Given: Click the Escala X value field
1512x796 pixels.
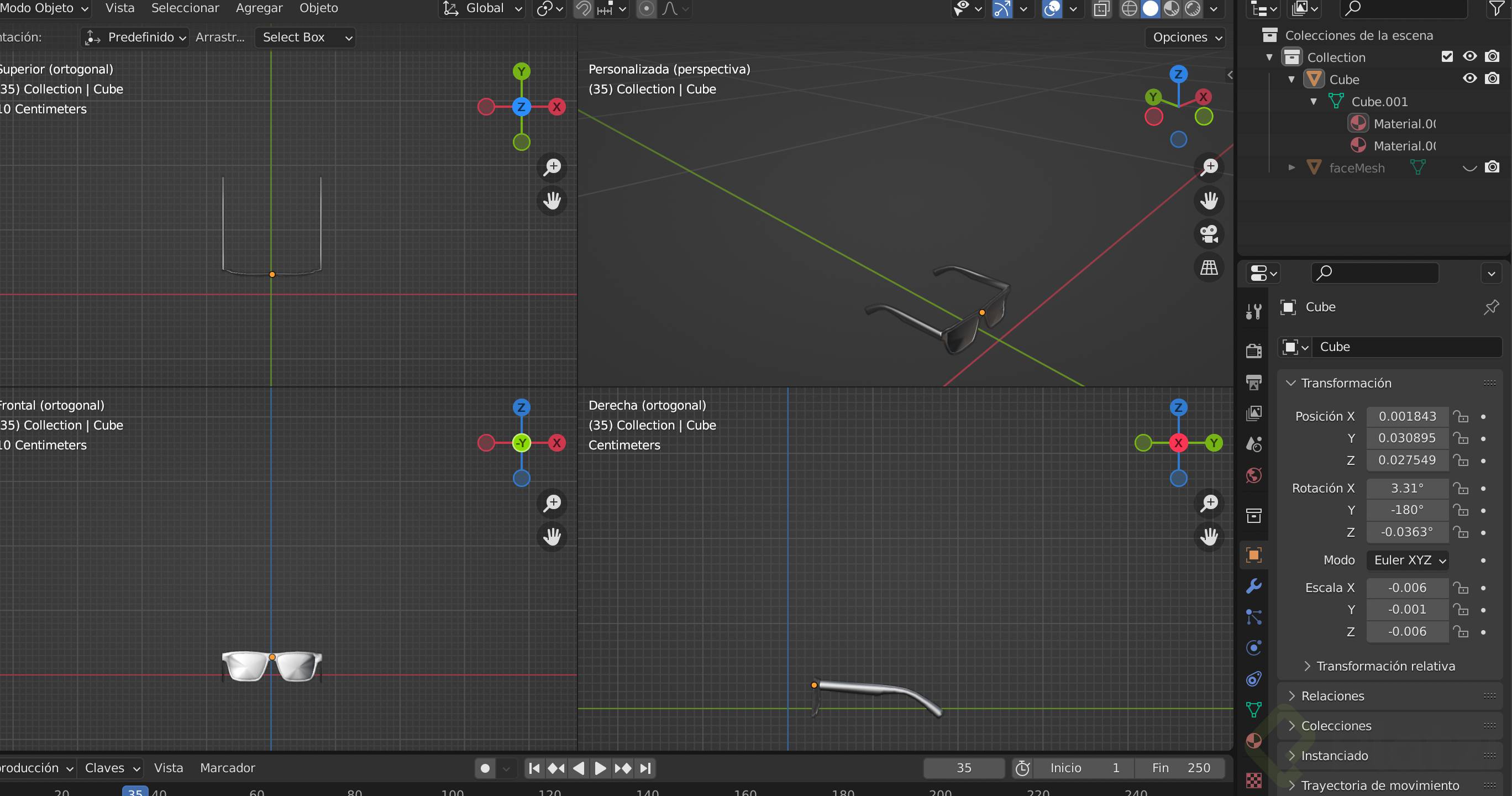Looking at the screenshot, I should coord(1408,588).
